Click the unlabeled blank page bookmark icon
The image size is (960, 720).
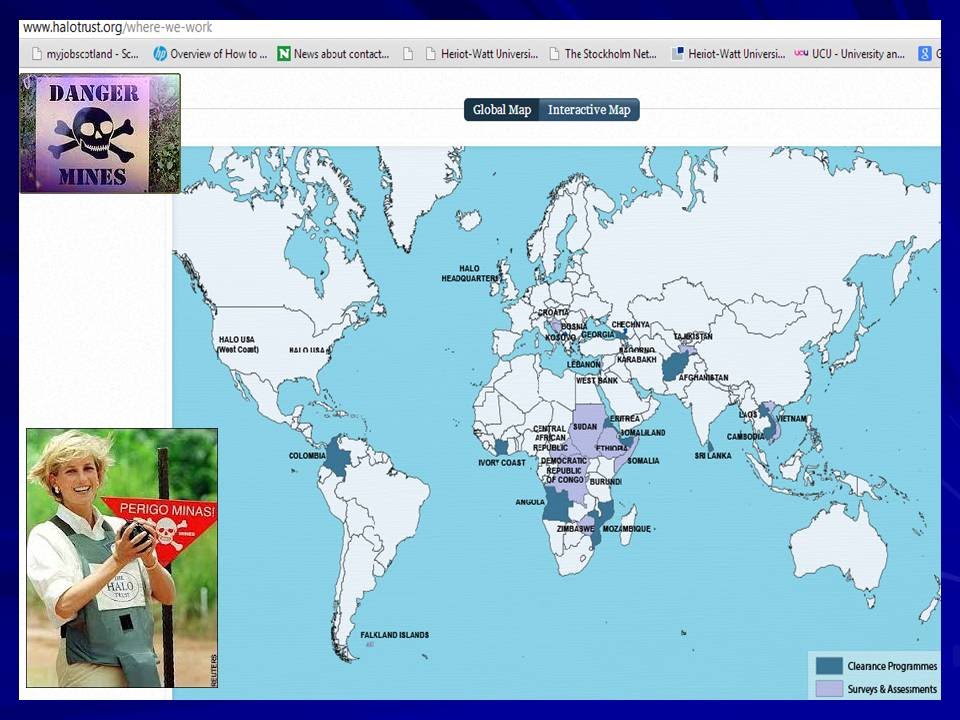[408, 54]
